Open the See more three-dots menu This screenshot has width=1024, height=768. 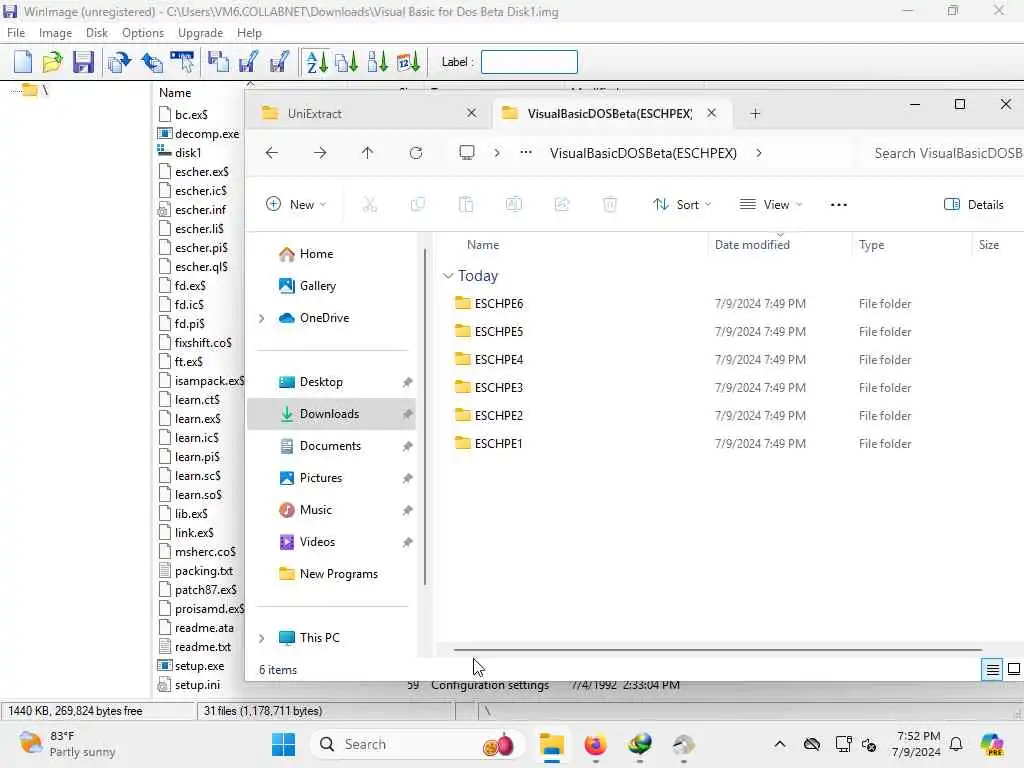(839, 204)
